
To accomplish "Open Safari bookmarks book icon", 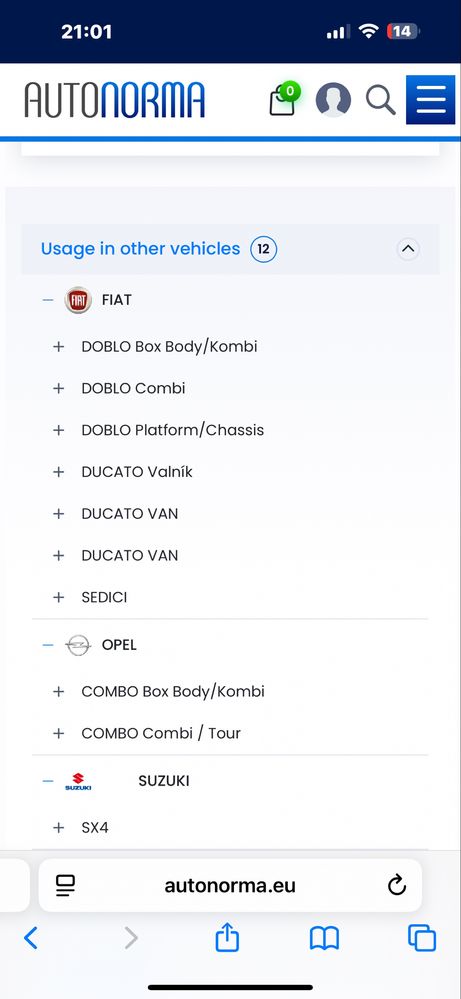I will tap(324, 938).
